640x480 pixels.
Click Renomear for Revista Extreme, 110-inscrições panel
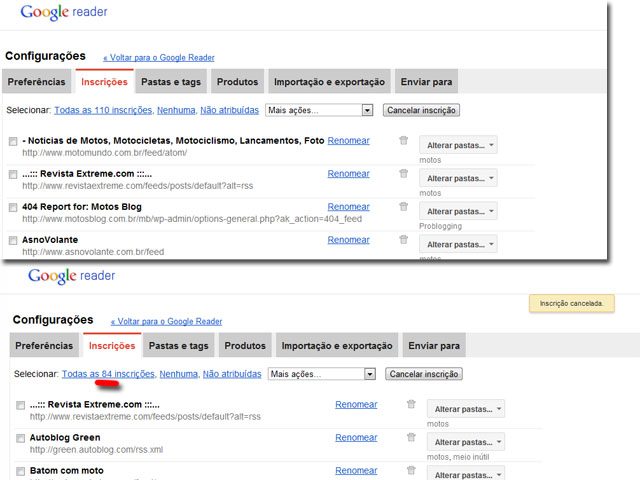coord(349,173)
